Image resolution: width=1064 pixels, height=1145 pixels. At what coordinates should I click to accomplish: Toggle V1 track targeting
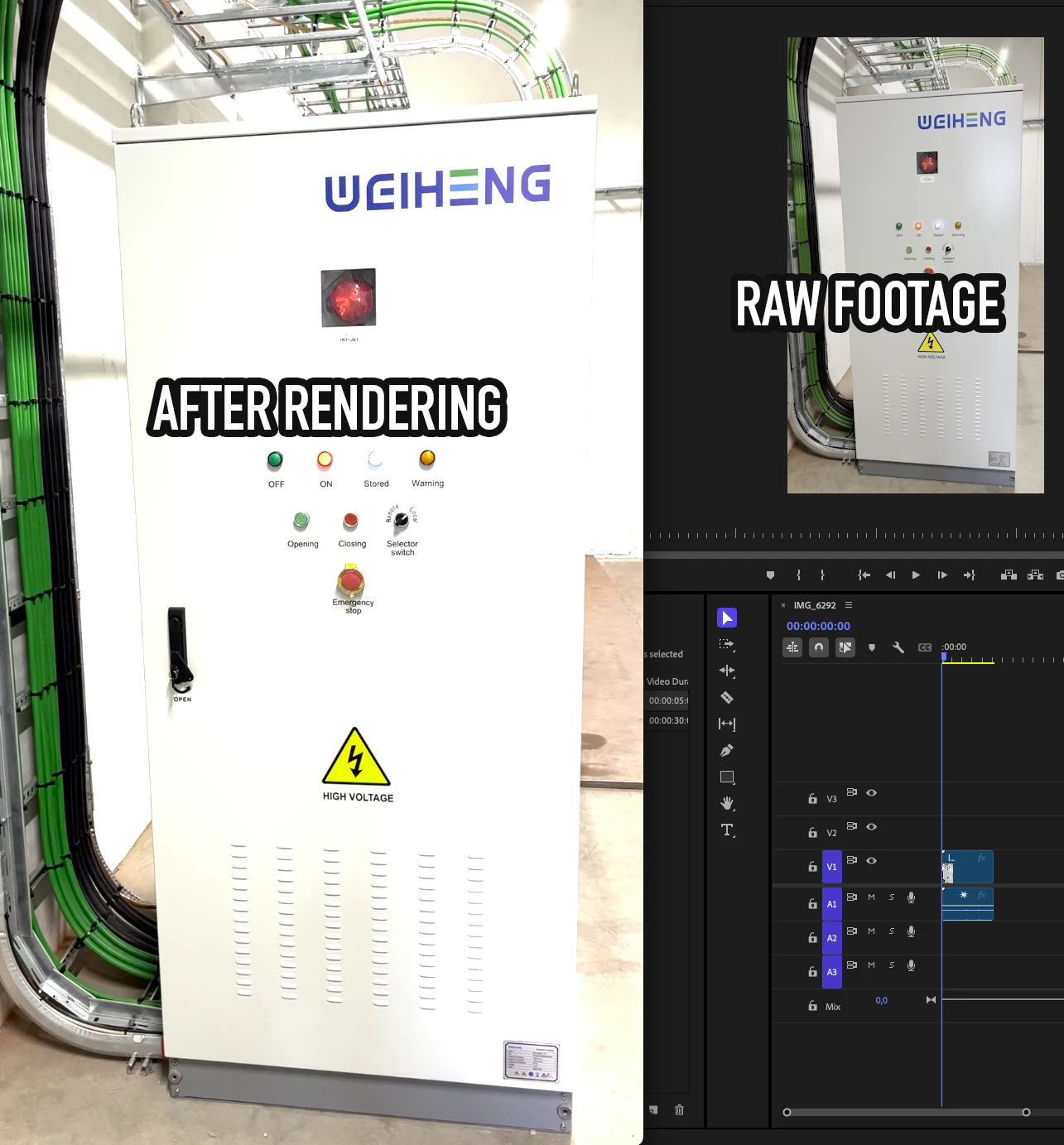832,867
